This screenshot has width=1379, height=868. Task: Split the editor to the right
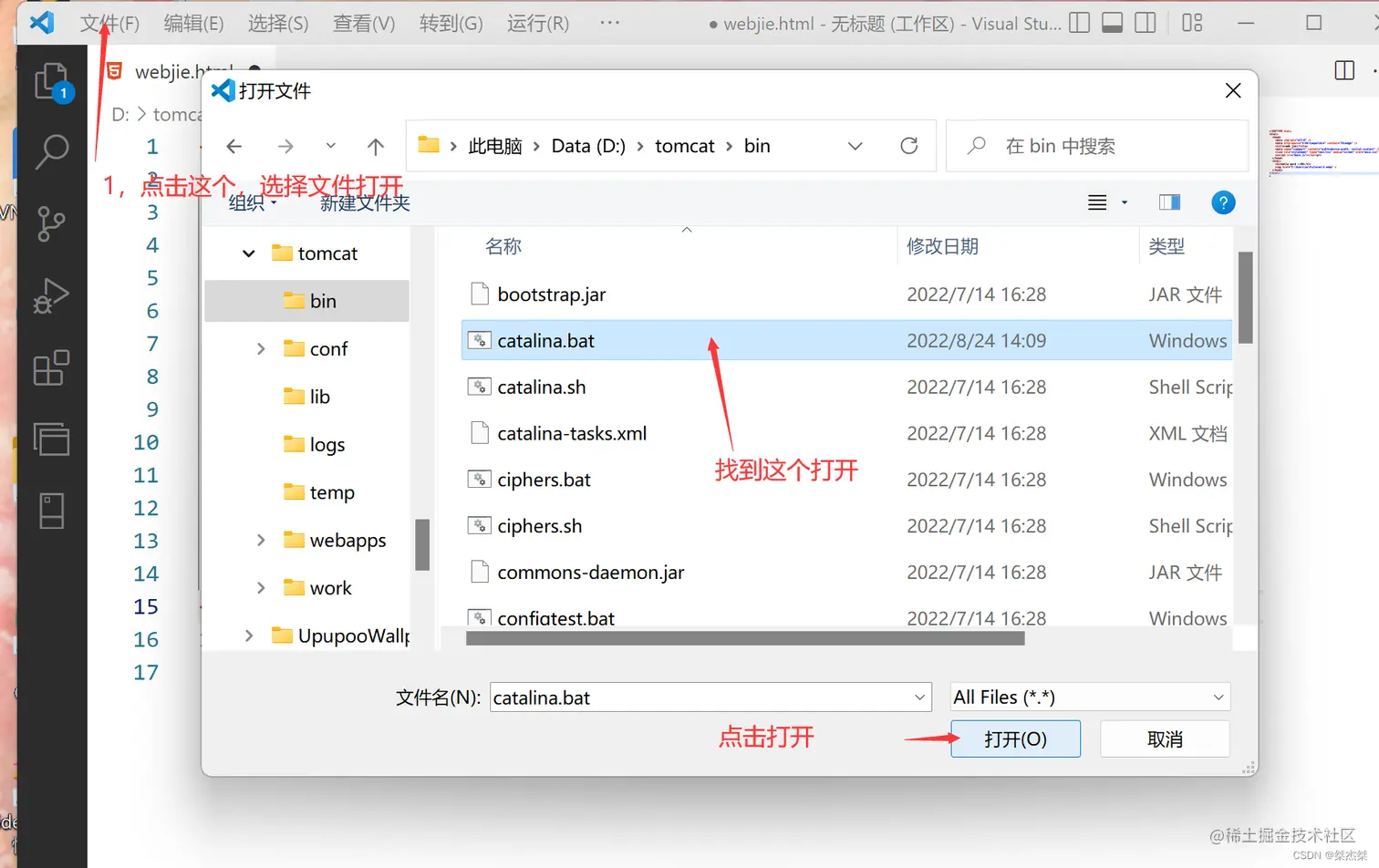pyautogui.click(x=1344, y=70)
